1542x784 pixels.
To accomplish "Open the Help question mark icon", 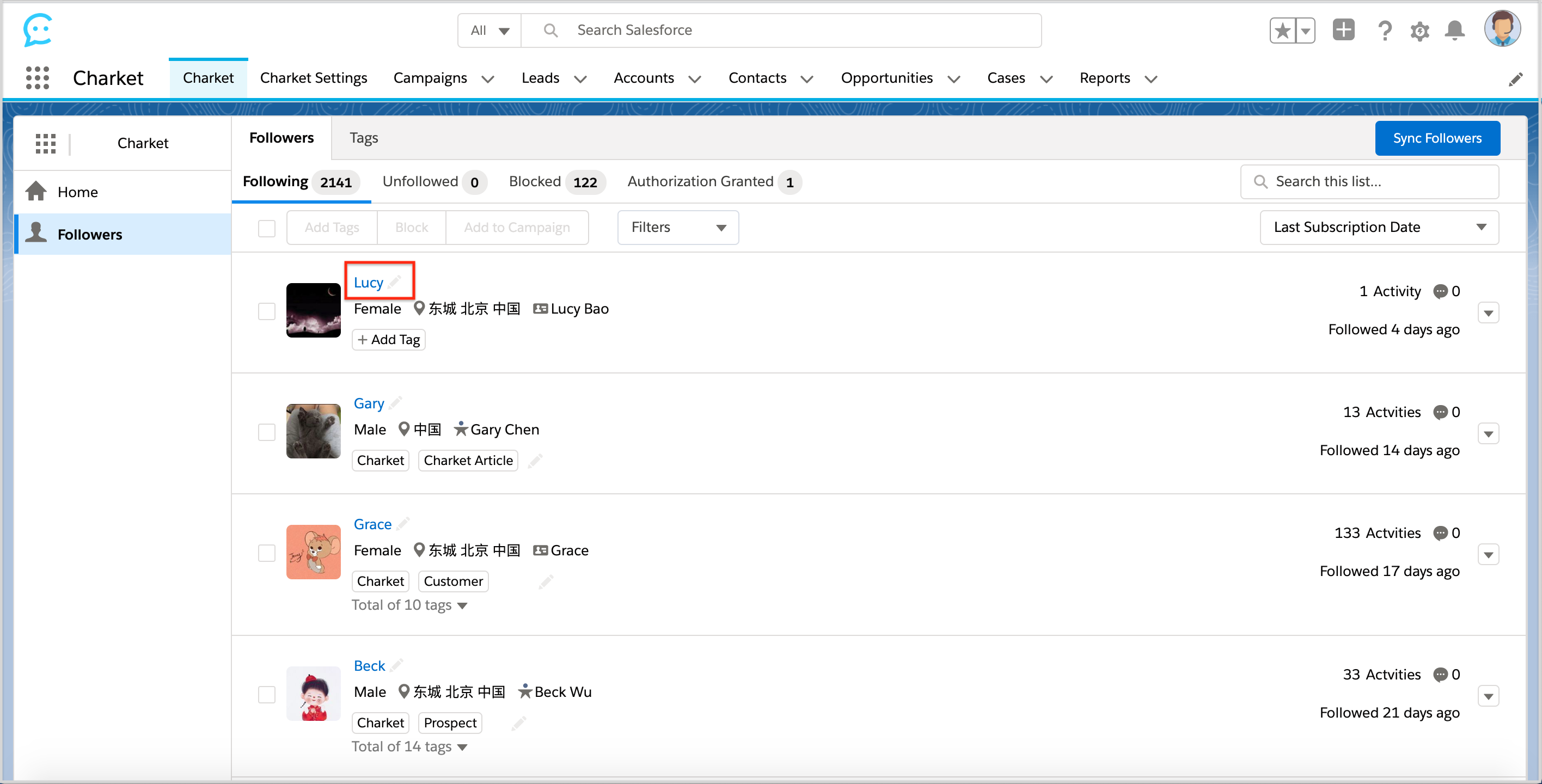I will coord(1384,30).
